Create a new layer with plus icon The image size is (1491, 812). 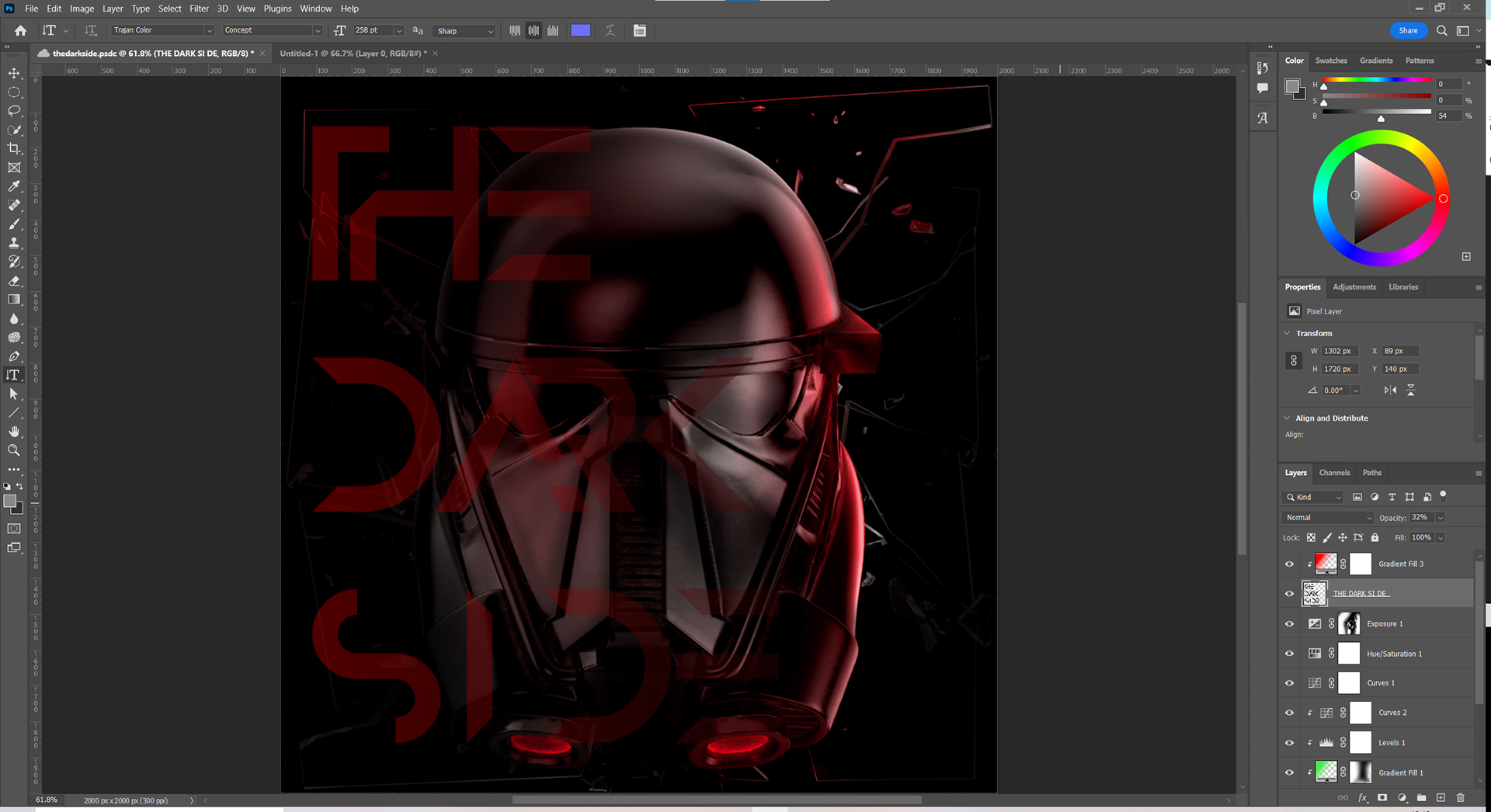click(x=1441, y=797)
